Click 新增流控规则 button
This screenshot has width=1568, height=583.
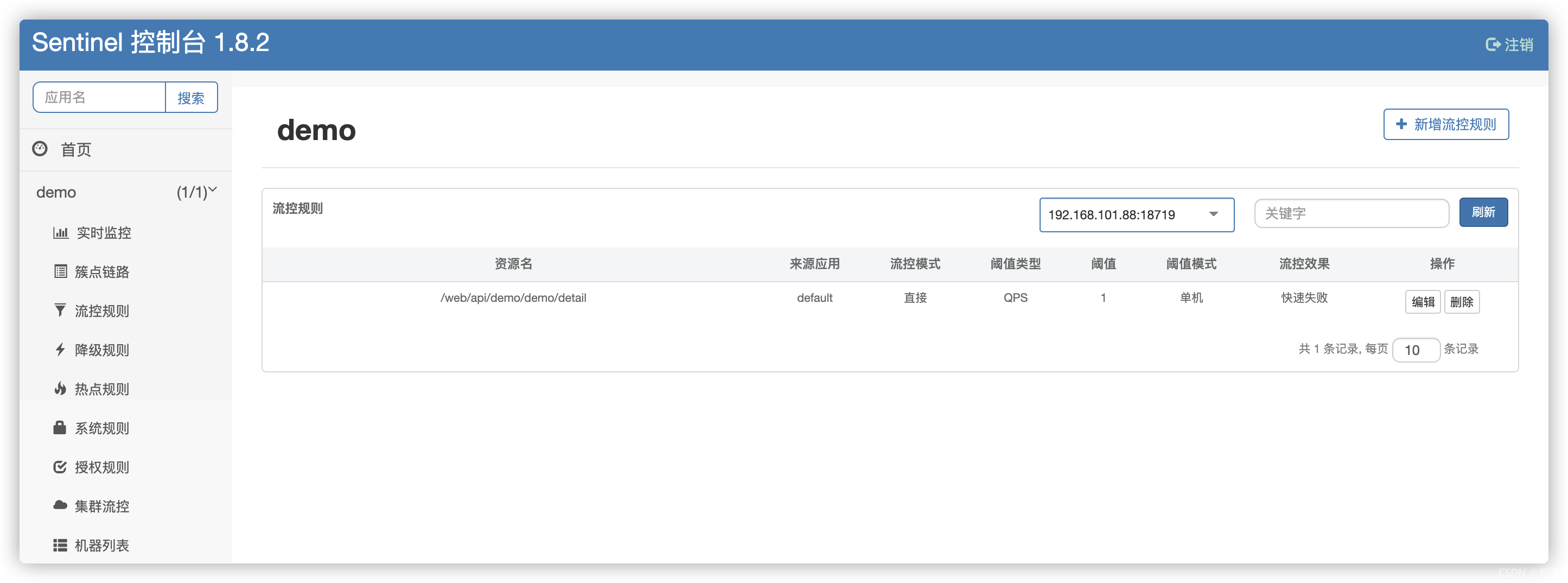coord(1445,124)
